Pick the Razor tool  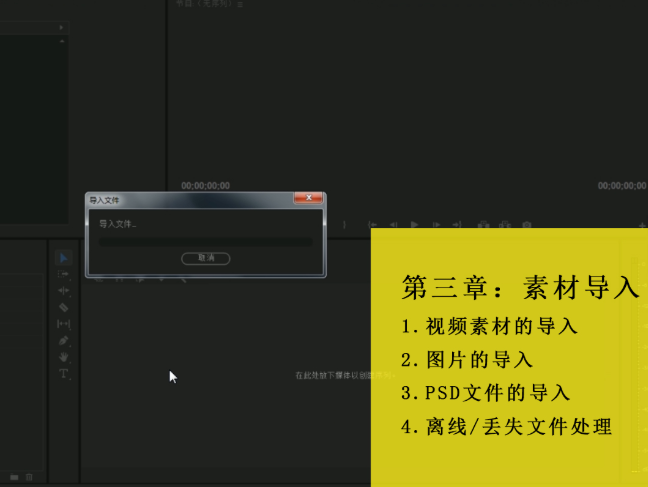pyautogui.click(x=63, y=307)
